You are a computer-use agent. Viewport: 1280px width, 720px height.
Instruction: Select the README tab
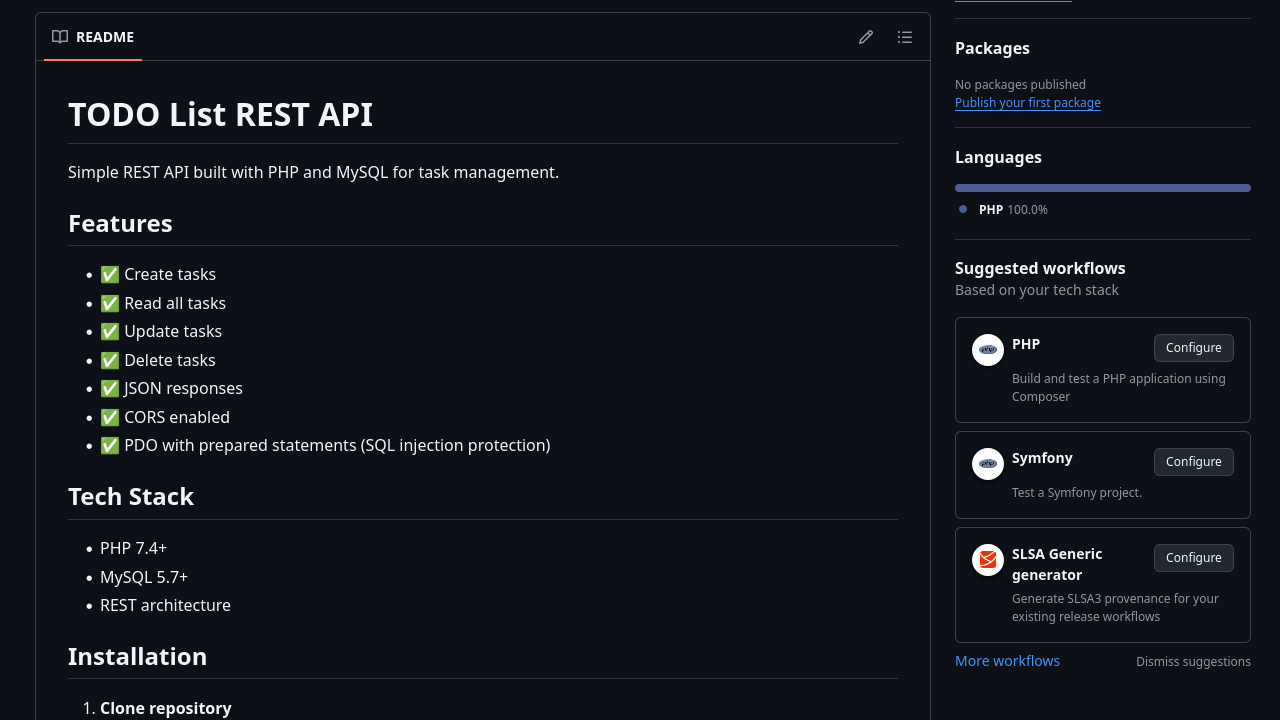[93, 37]
